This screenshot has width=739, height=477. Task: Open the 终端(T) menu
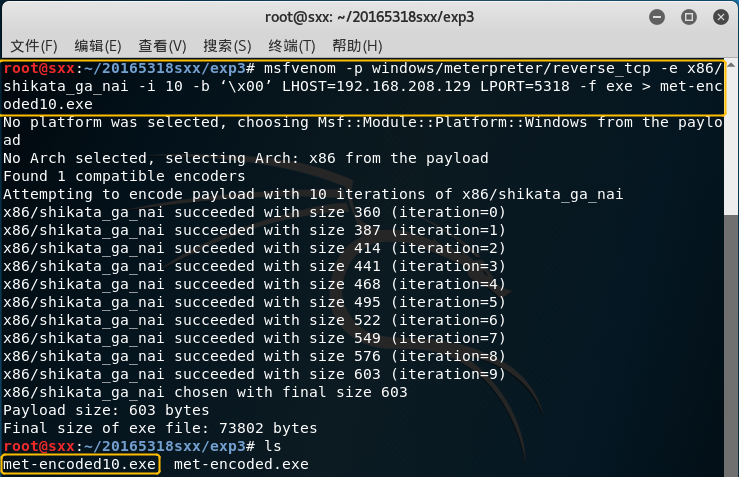click(x=292, y=46)
